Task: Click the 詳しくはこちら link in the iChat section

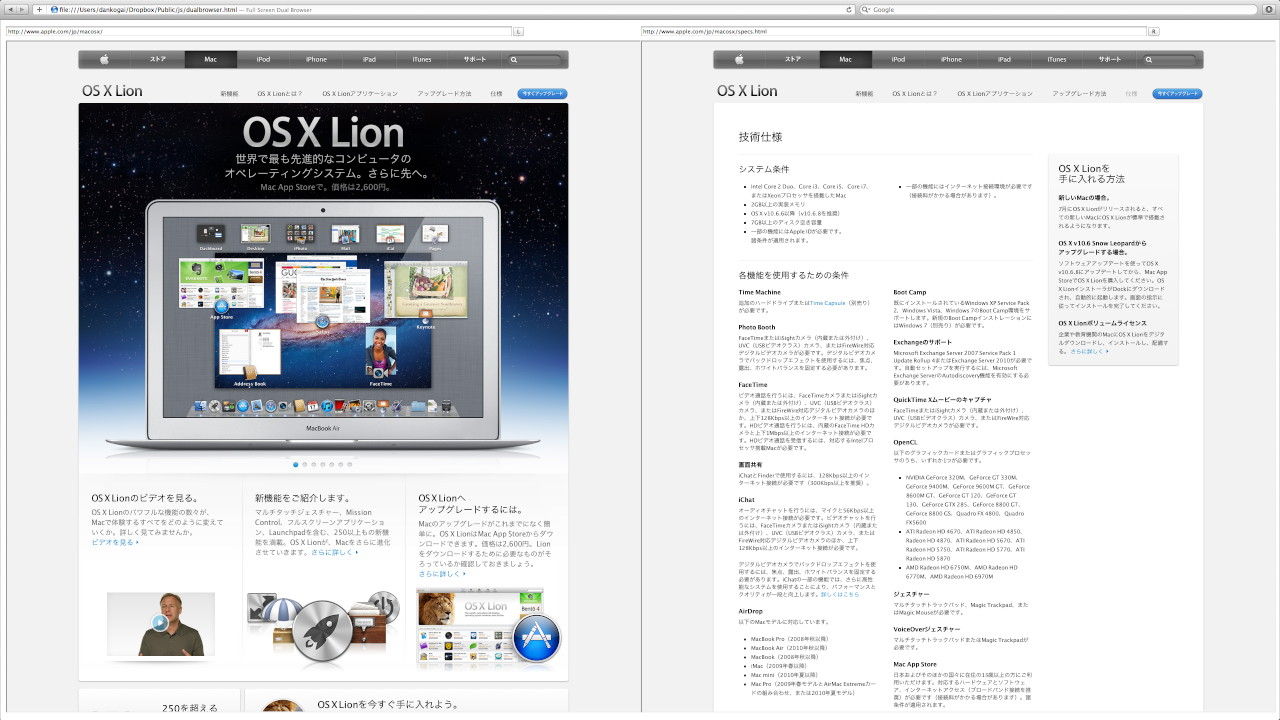Action: click(x=840, y=594)
